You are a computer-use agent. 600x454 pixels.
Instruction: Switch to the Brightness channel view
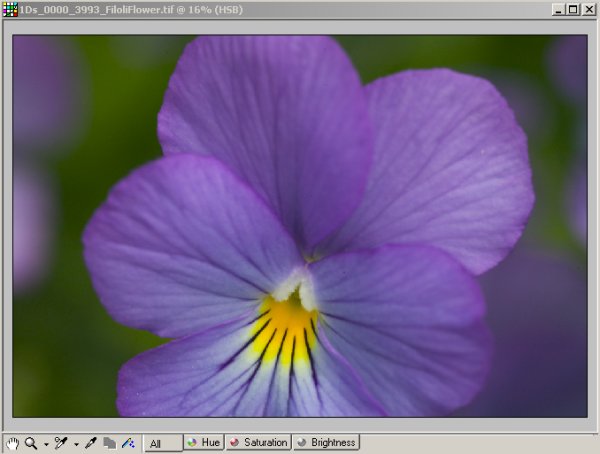point(326,443)
